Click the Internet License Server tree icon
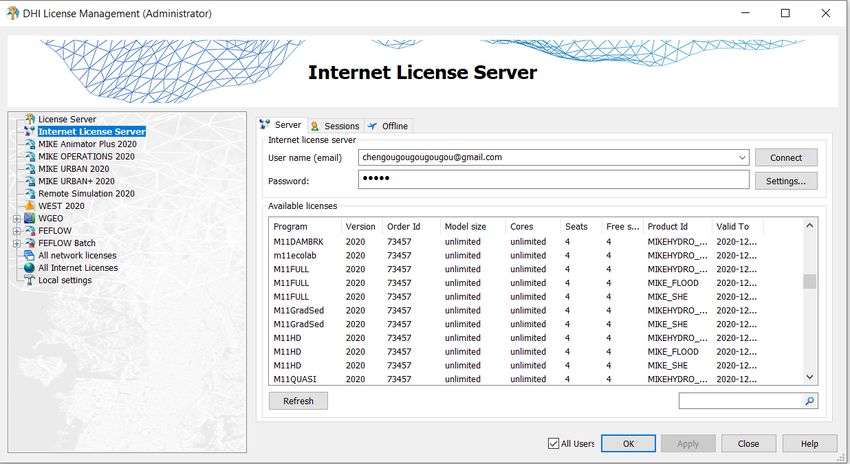 point(30,131)
